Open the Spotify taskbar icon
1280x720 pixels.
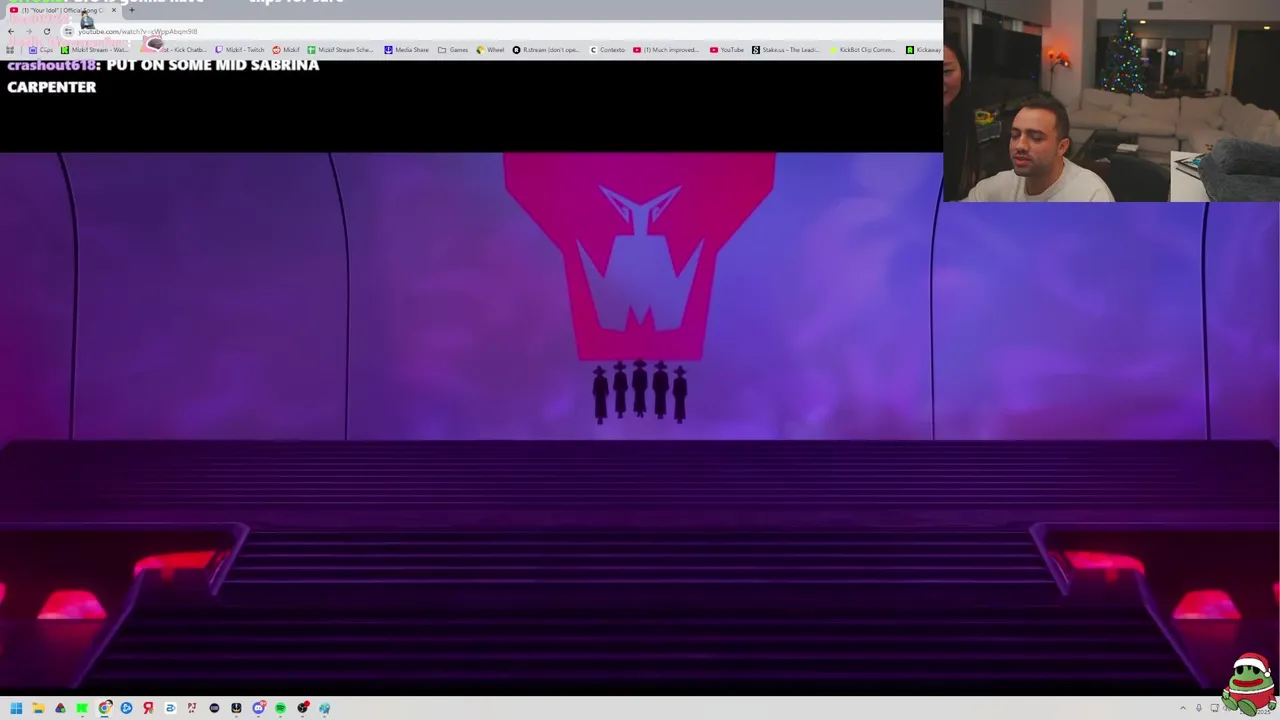point(280,708)
